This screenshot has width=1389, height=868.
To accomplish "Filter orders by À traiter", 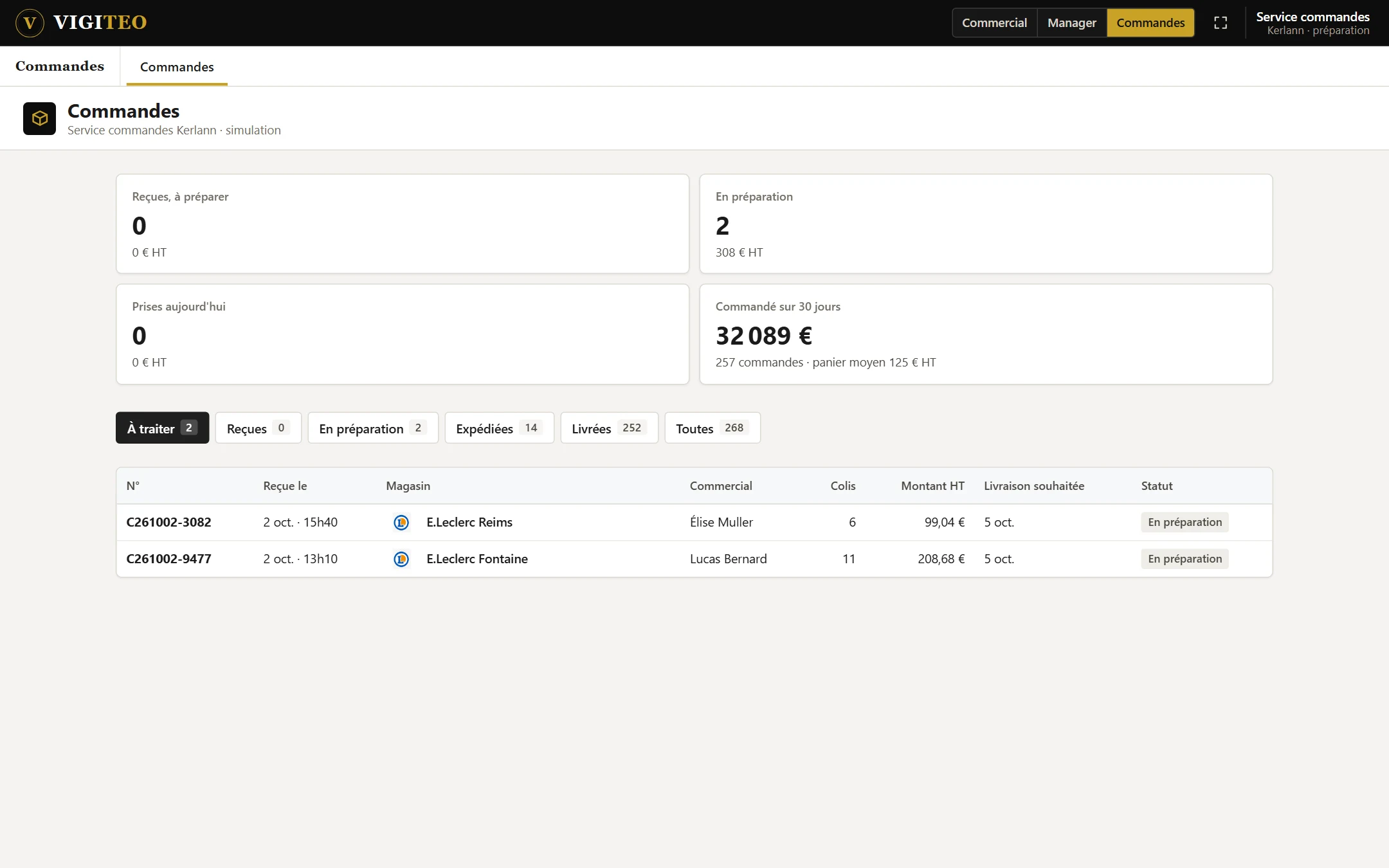I will pos(163,428).
